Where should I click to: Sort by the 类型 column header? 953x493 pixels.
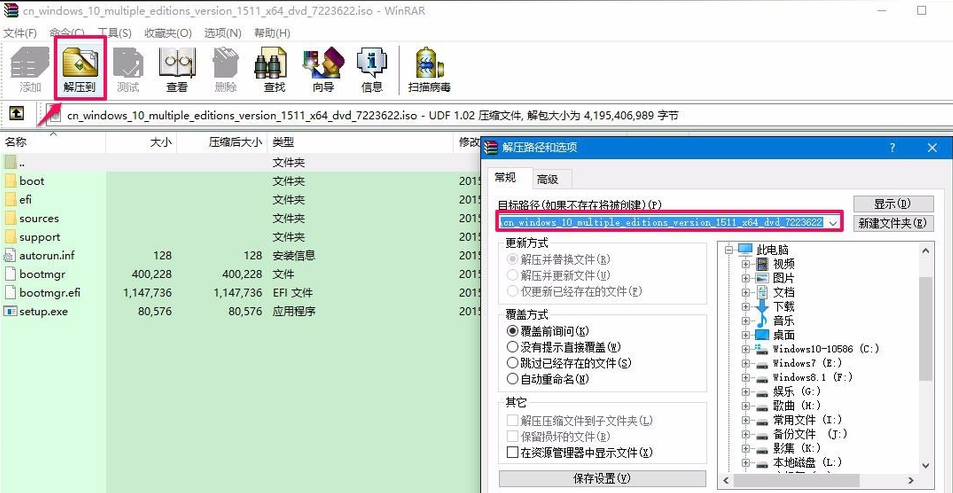tap(361, 142)
